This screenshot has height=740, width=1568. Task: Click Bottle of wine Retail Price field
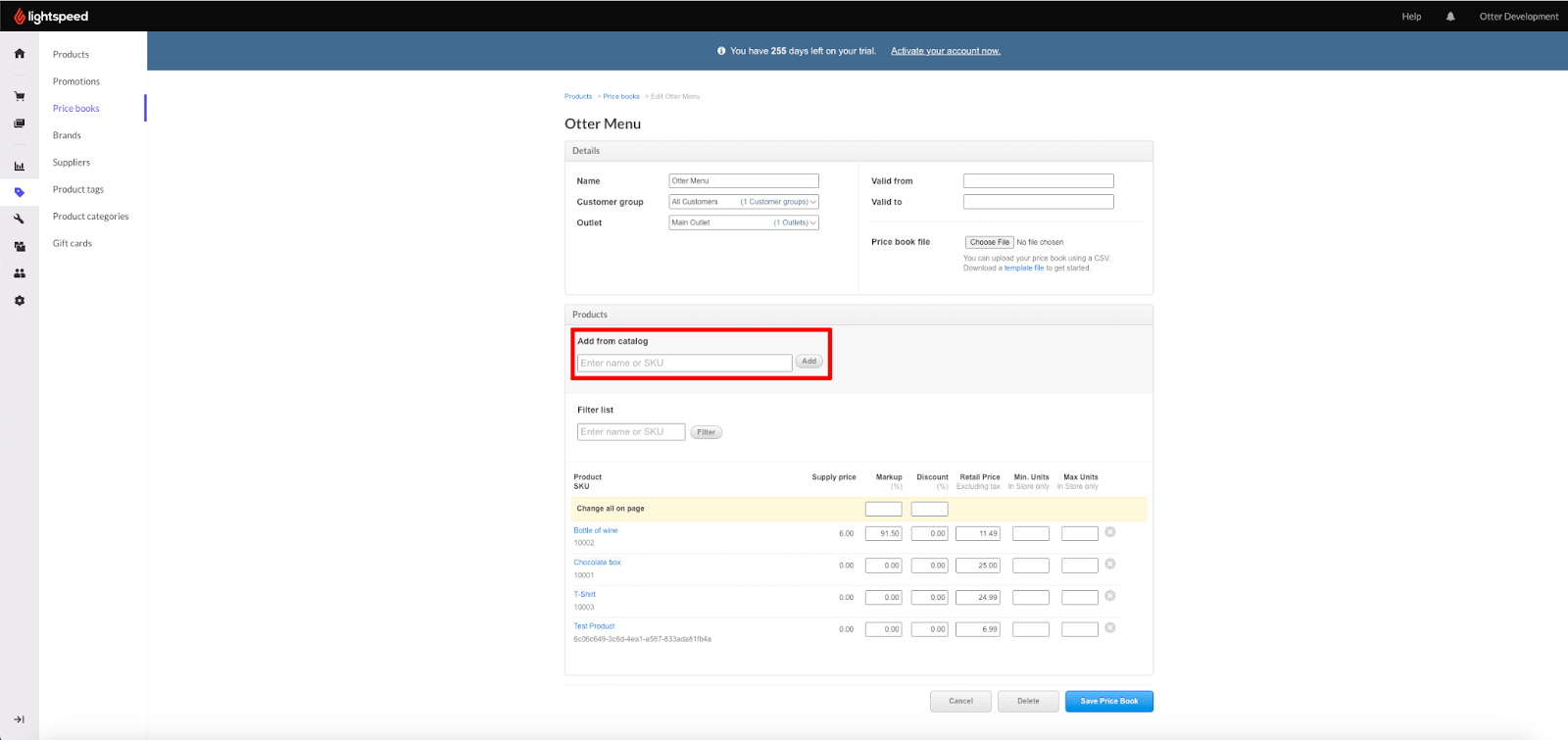click(978, 534)
